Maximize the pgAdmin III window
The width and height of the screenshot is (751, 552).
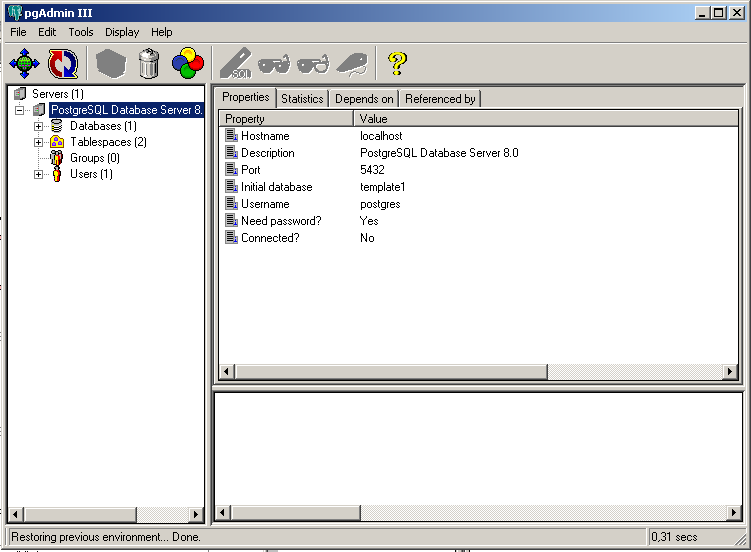pyautogui.click(x=719, y=13)
